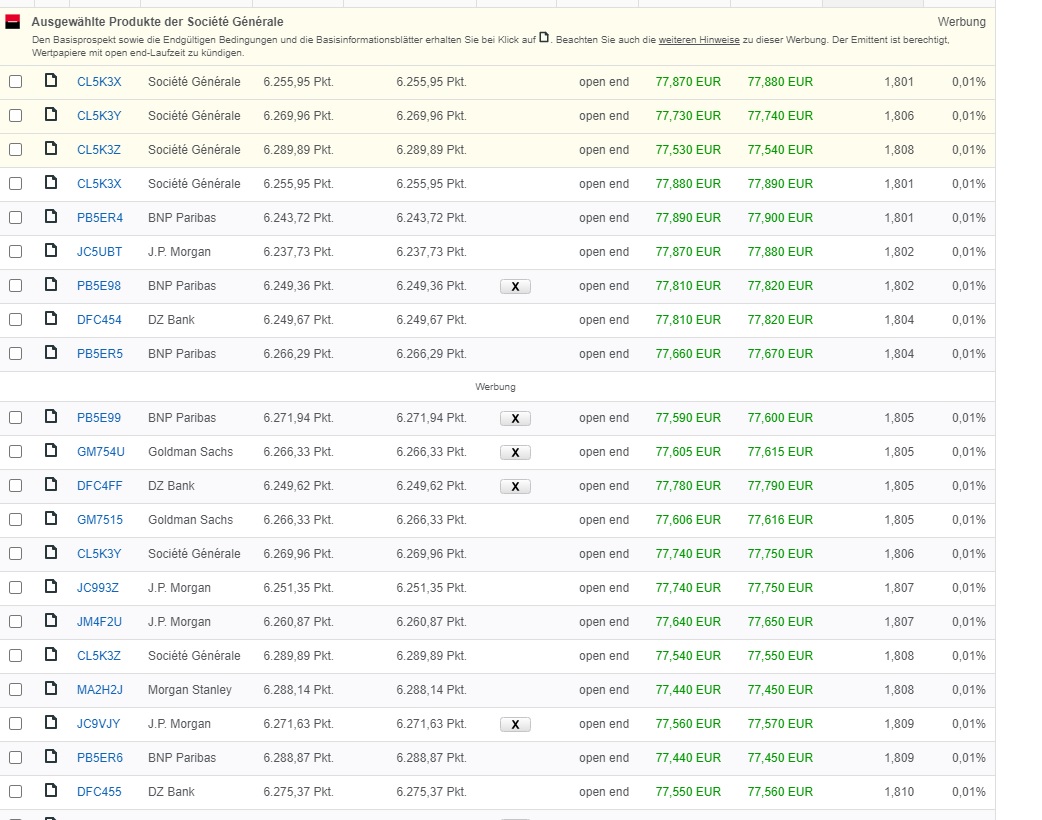This screenshot has height=820, width=1042.
Task: Tick checkbox for PB5ER5 BNP Paribas
Action: [15, 353]
